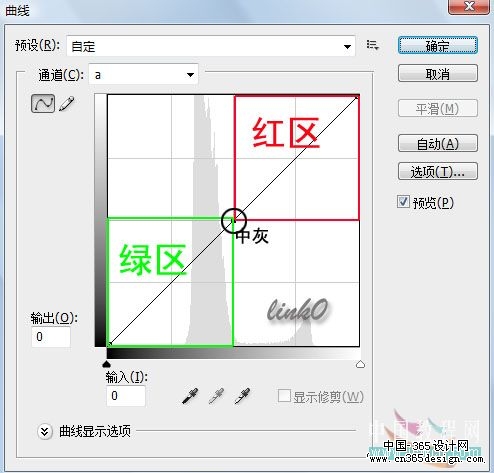Open the preset options menu icon

pyautogui.click(x=372, y=45)
